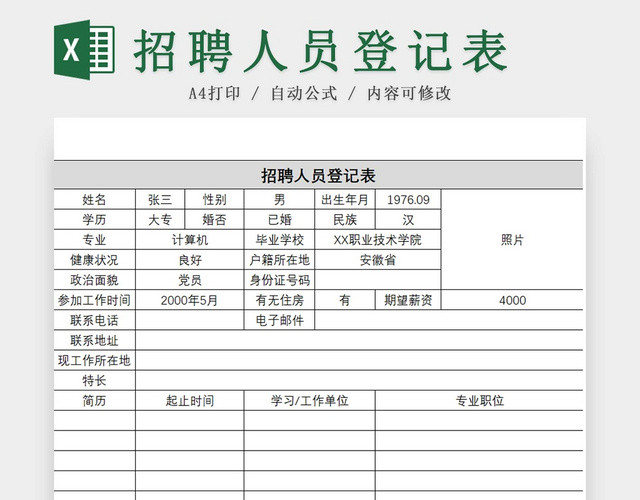Click the 4000 expected salary cell

(x=512, y=300)
